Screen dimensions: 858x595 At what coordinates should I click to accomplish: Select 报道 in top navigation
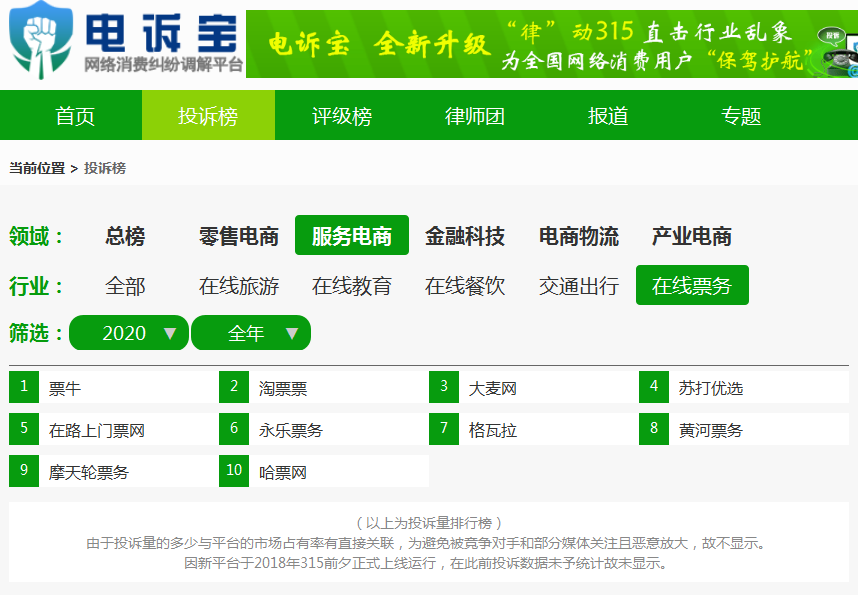point(608,116)
